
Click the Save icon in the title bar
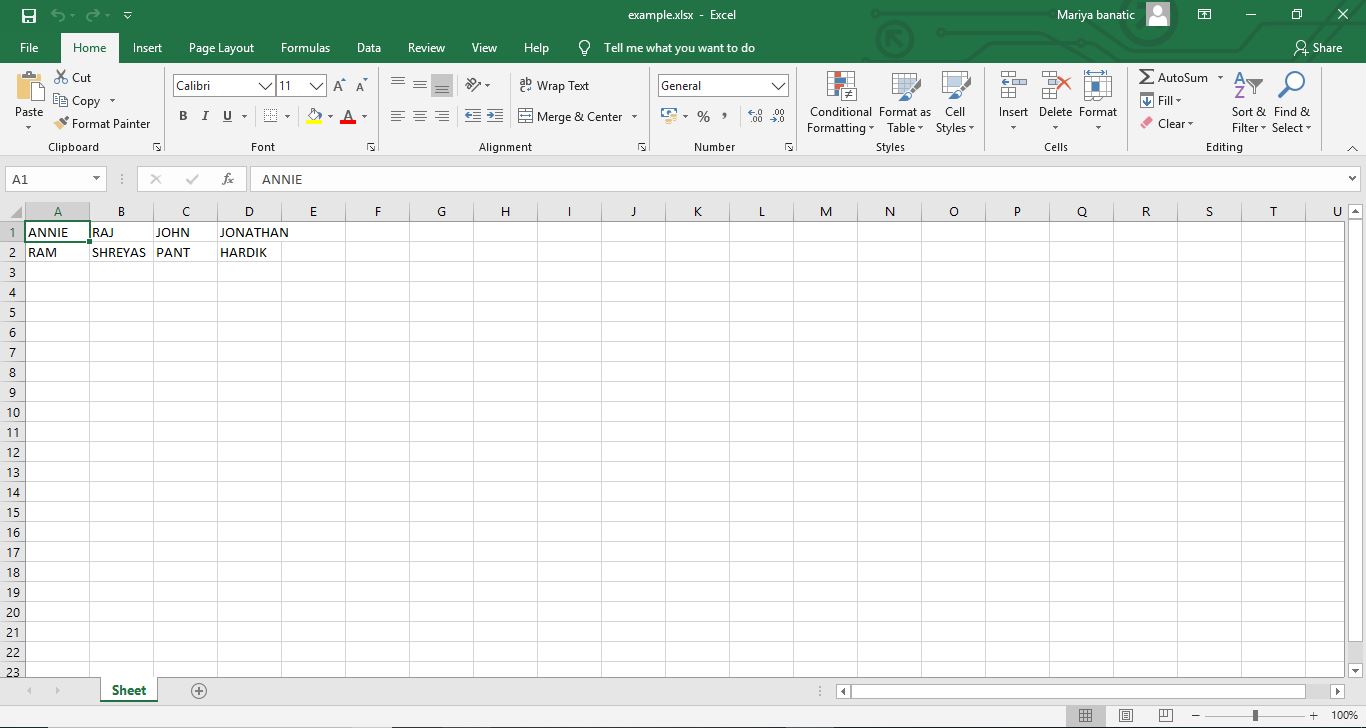coord(28,15)
